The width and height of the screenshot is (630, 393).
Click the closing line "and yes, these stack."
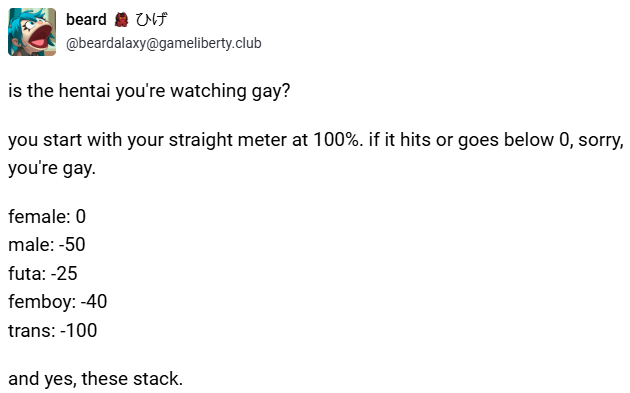[96, 379]
